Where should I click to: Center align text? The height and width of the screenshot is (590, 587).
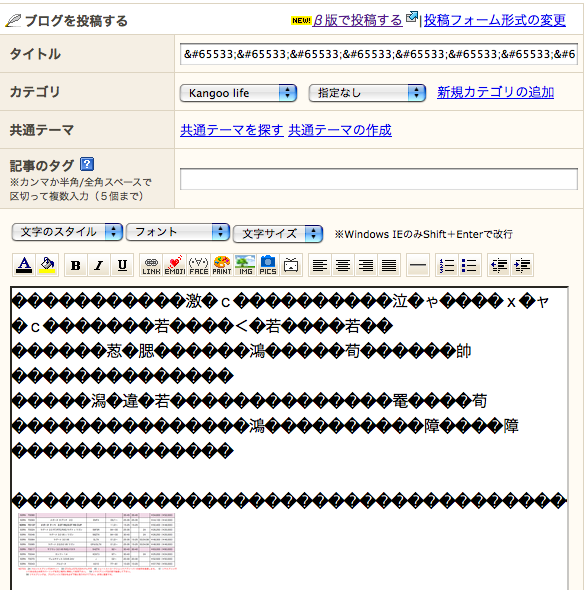(343, 265)
